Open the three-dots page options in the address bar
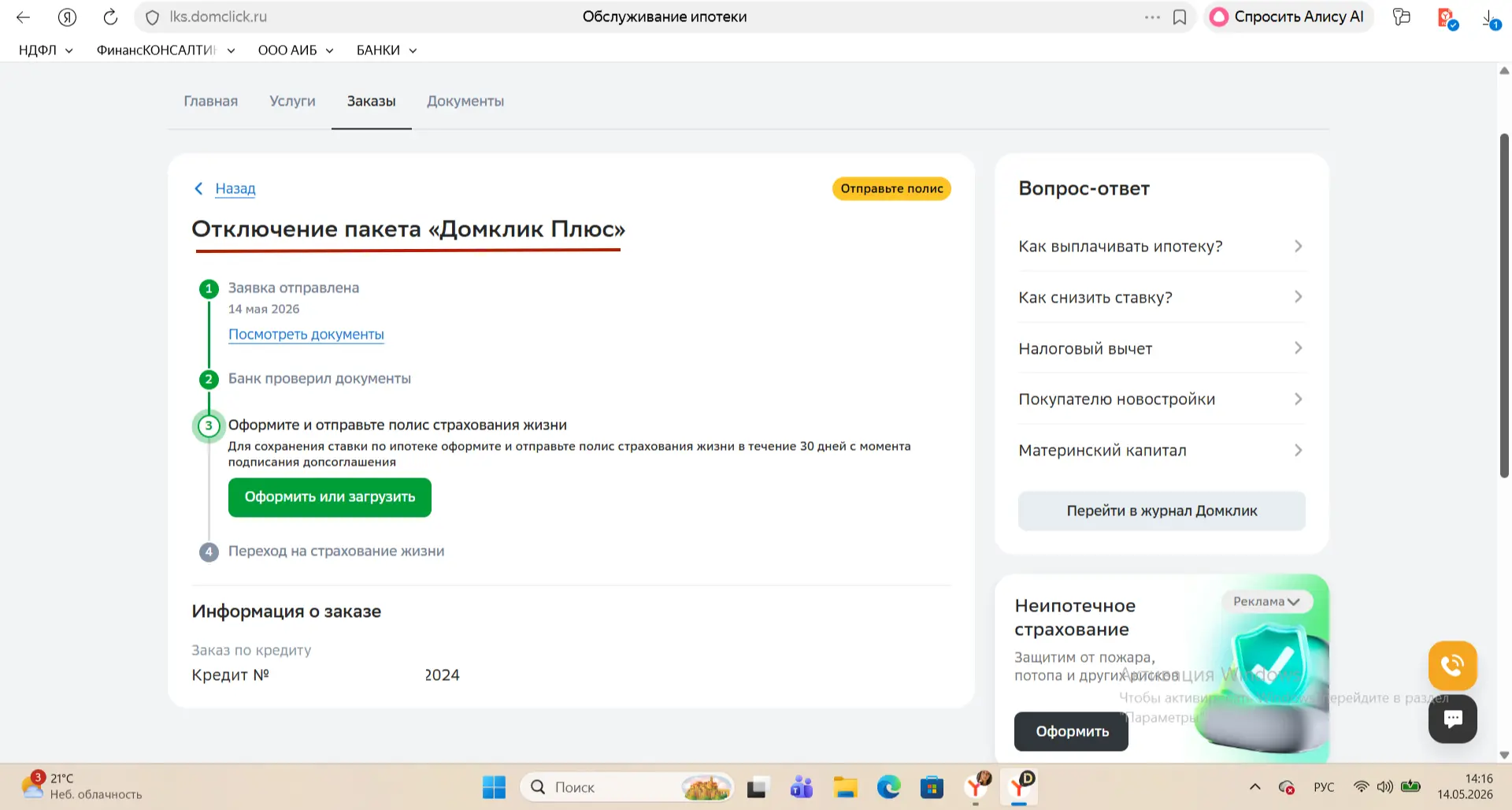This screenshot has height=810, width=1512. pos(1152,17)
